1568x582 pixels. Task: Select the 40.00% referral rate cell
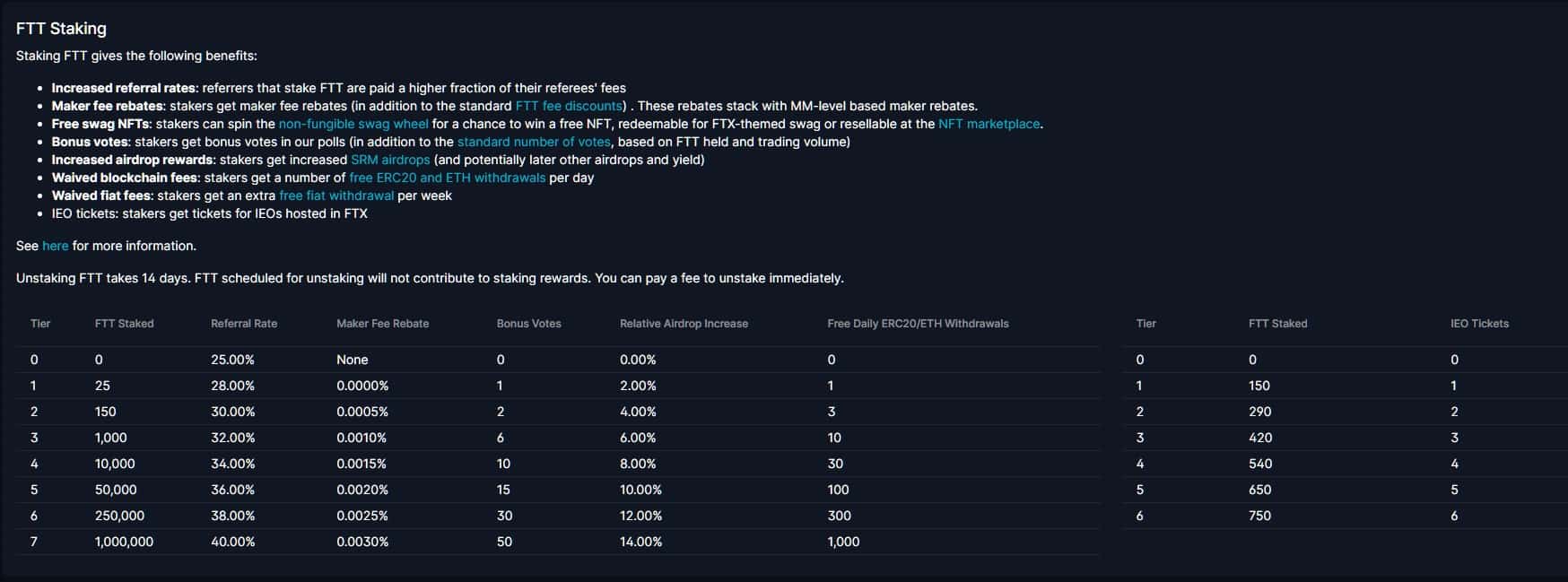(x=233, y=542)
